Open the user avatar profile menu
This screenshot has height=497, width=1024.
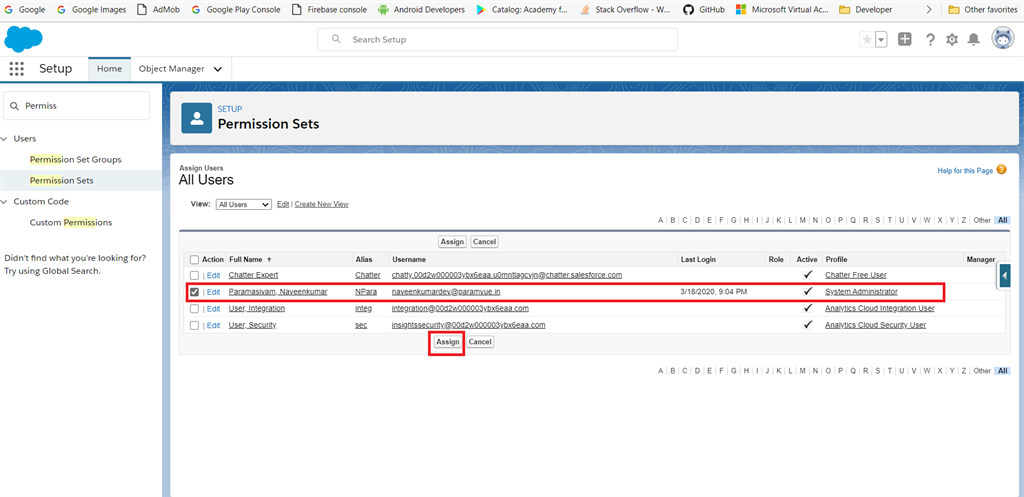tap(1002, 39)
